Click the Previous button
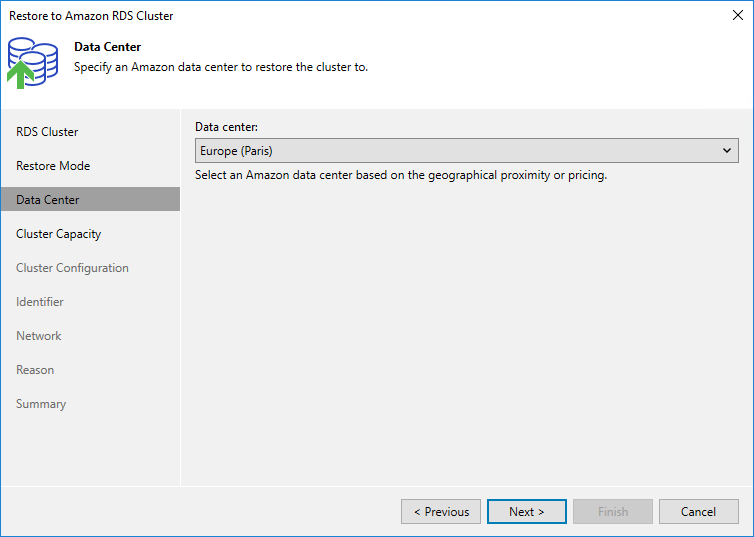 click(441, 512)
